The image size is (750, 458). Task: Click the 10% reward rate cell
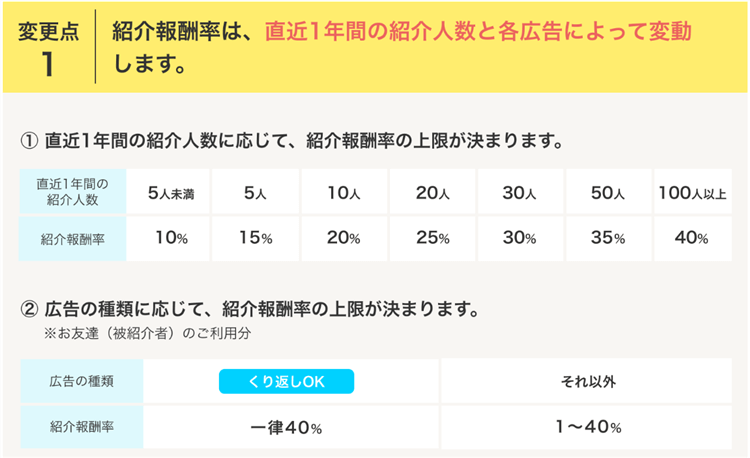(x=169, y=239)
